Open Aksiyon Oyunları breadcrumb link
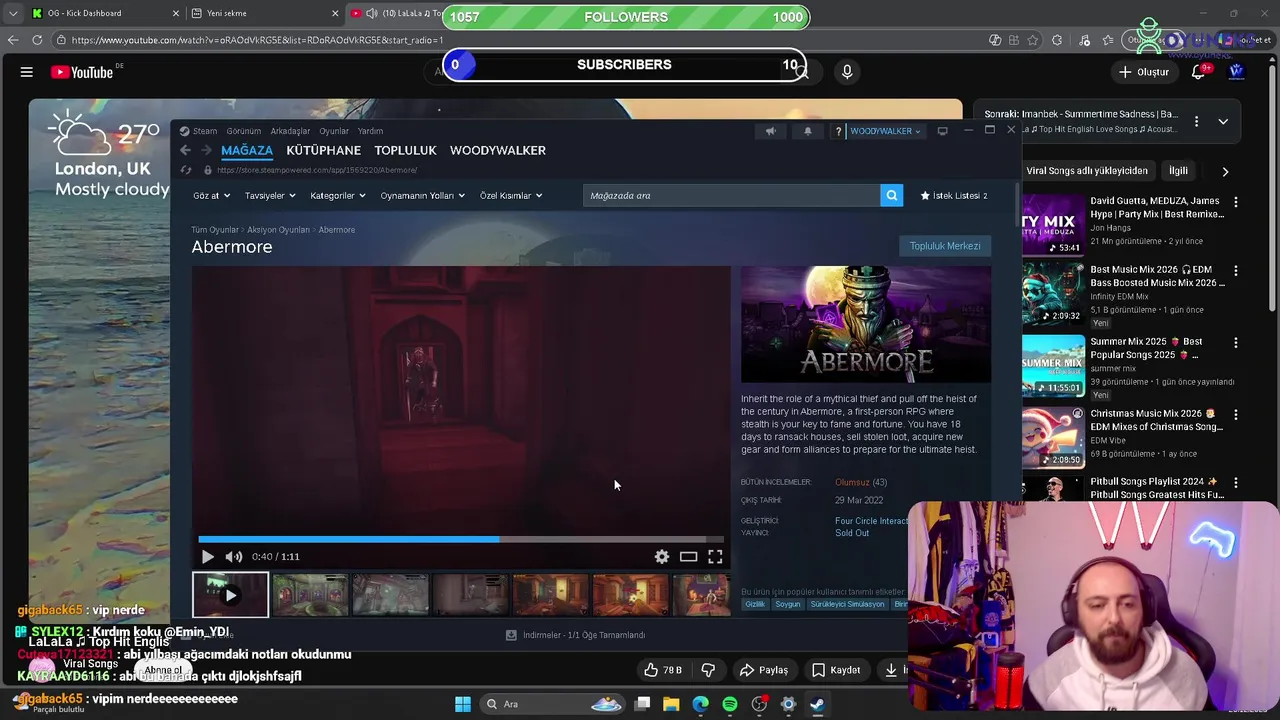This screenshot has height=720, width=1280. (x=278, y=230)
